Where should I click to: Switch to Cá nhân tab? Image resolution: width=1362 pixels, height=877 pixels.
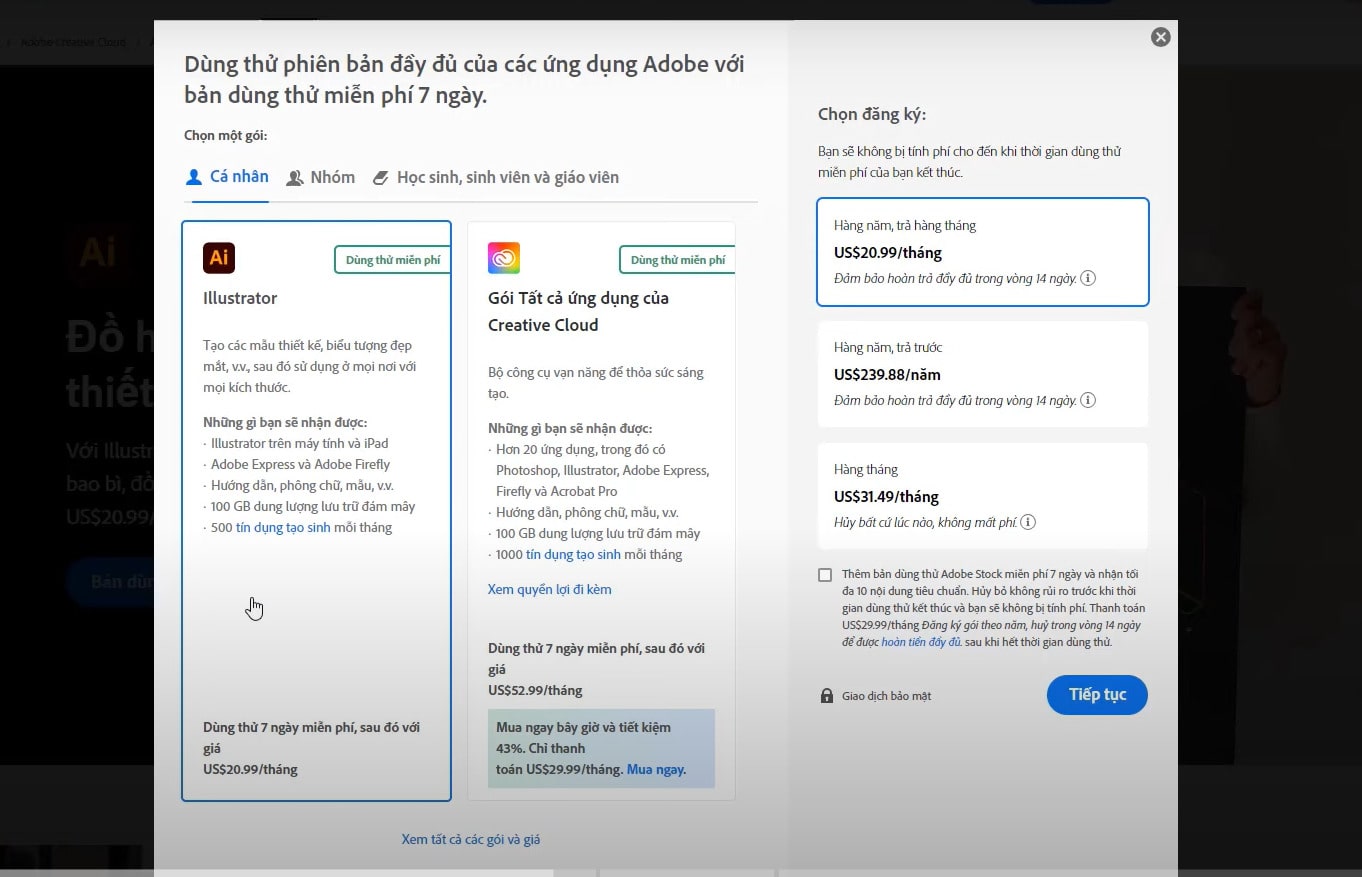[228, 177]
